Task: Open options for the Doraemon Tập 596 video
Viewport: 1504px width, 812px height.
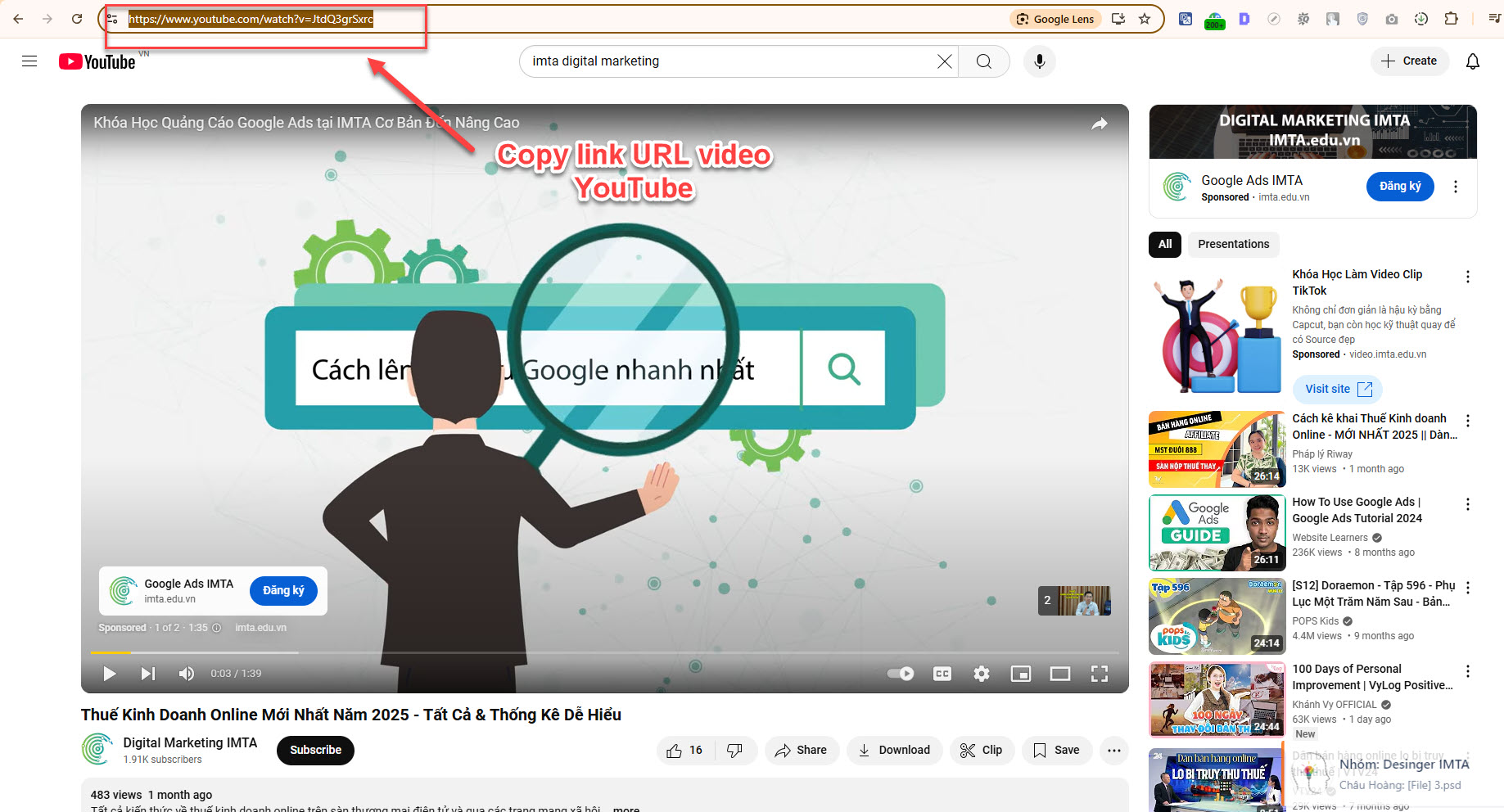Action: tap(1468, 588)
